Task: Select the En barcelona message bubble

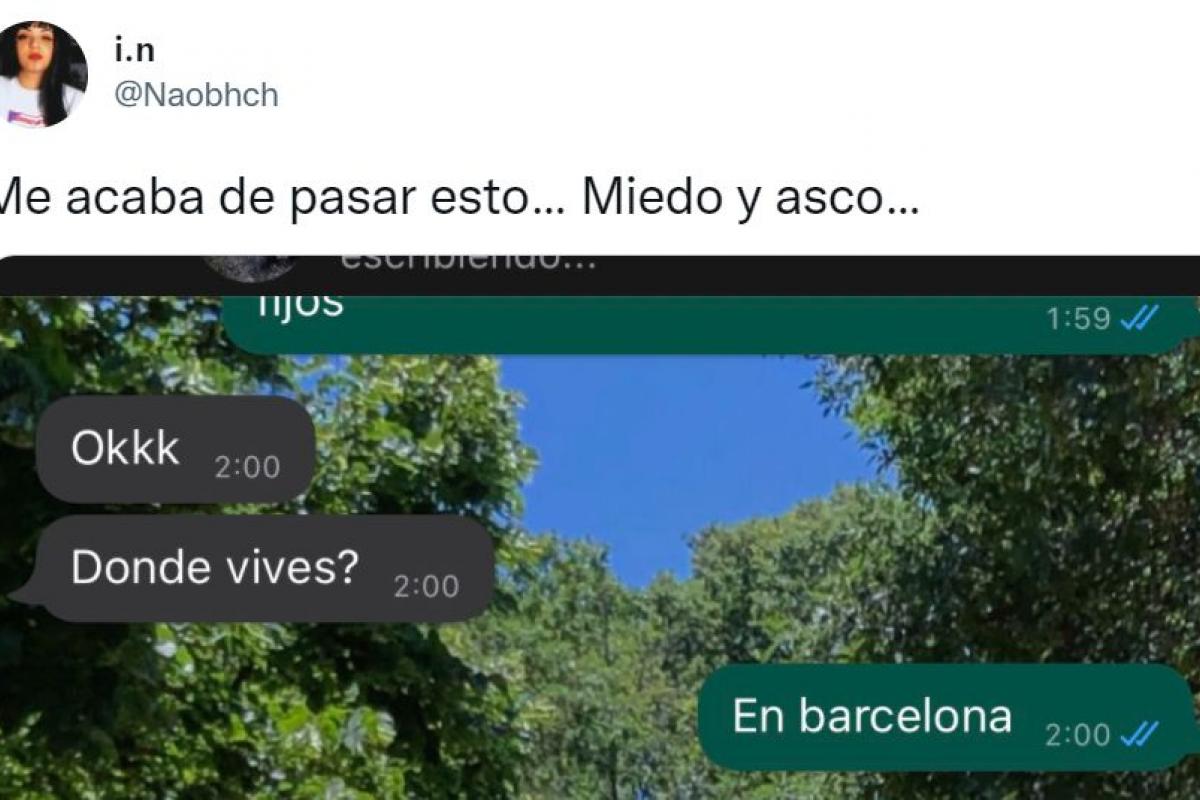Action: pos(946,718)
